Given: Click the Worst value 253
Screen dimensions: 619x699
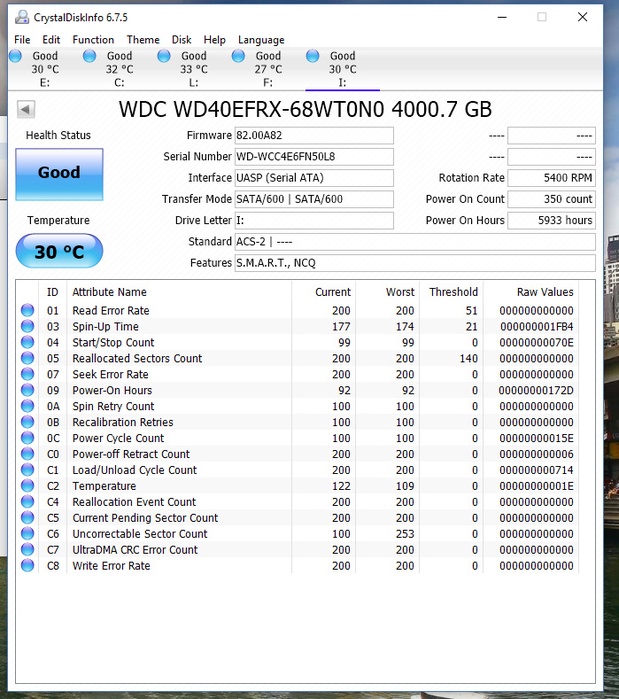Looking at the screenshot, I should pos(405,534).
